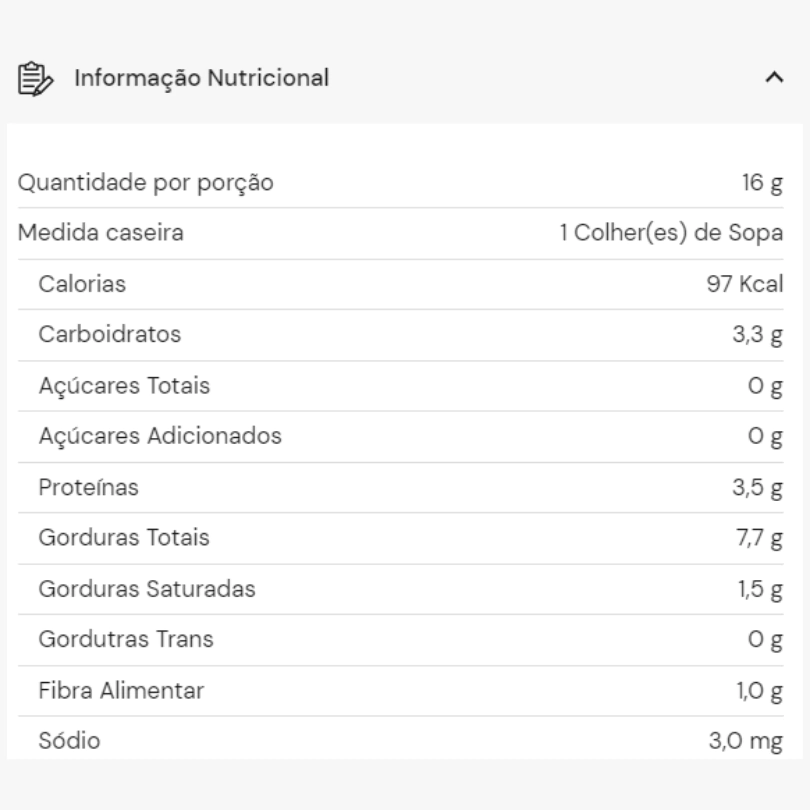Click the 1 Colher(es) de Sopa value
Image resolution: width=810 pixels, height=810 pixels.
(x=672, y=233)
